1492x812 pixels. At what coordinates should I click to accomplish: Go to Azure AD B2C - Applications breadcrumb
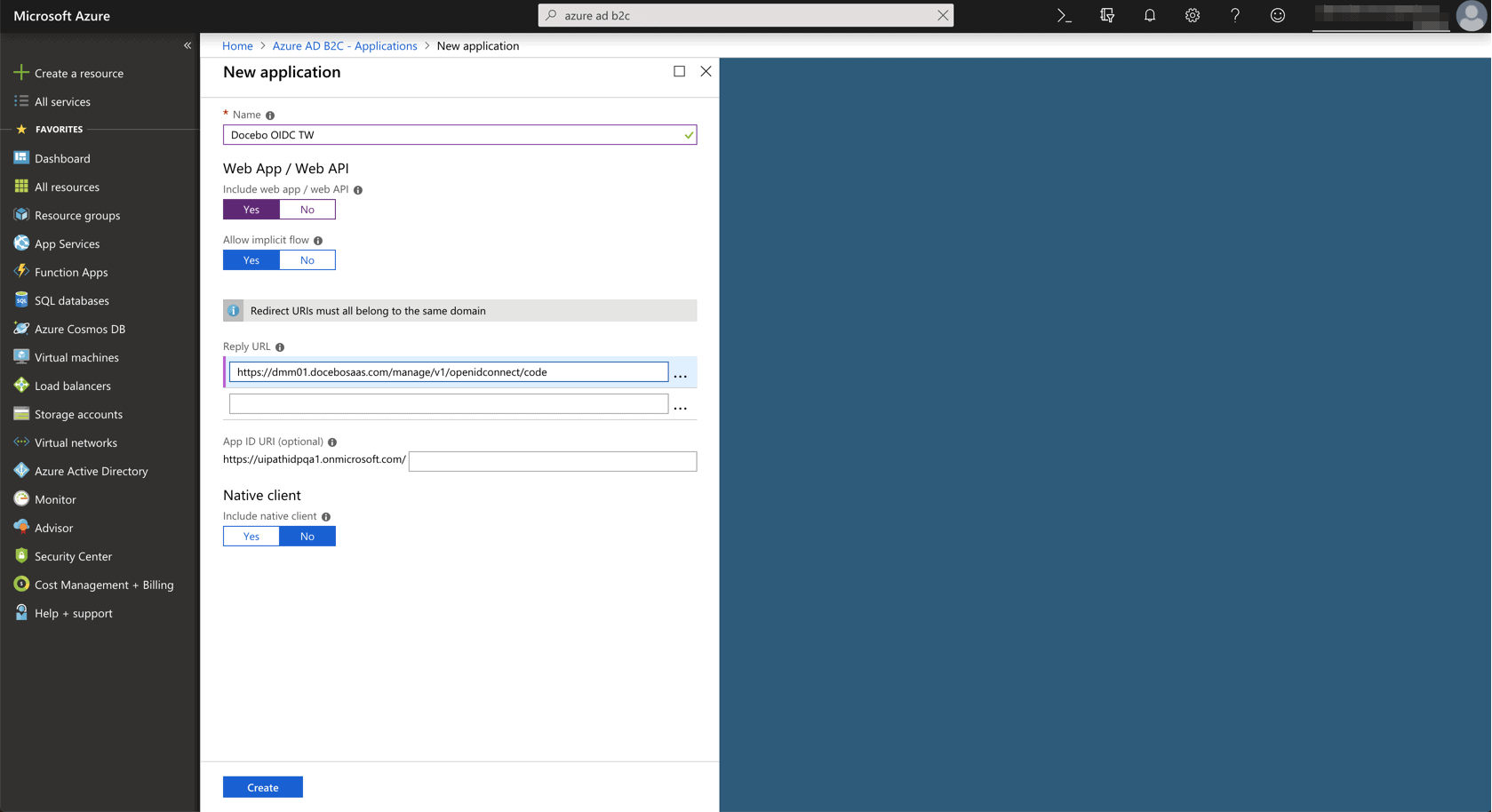point(345,46)
